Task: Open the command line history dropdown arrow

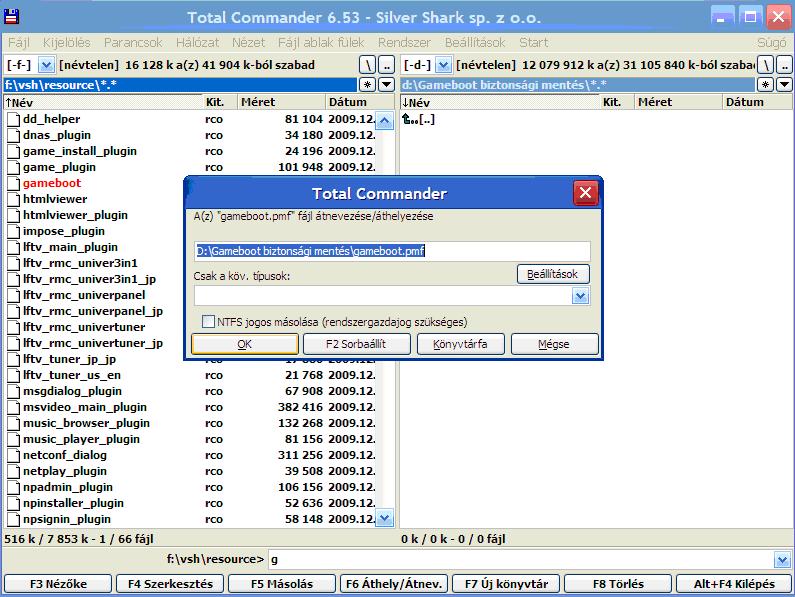Action: pyautogui.click(x=782, y=559)
